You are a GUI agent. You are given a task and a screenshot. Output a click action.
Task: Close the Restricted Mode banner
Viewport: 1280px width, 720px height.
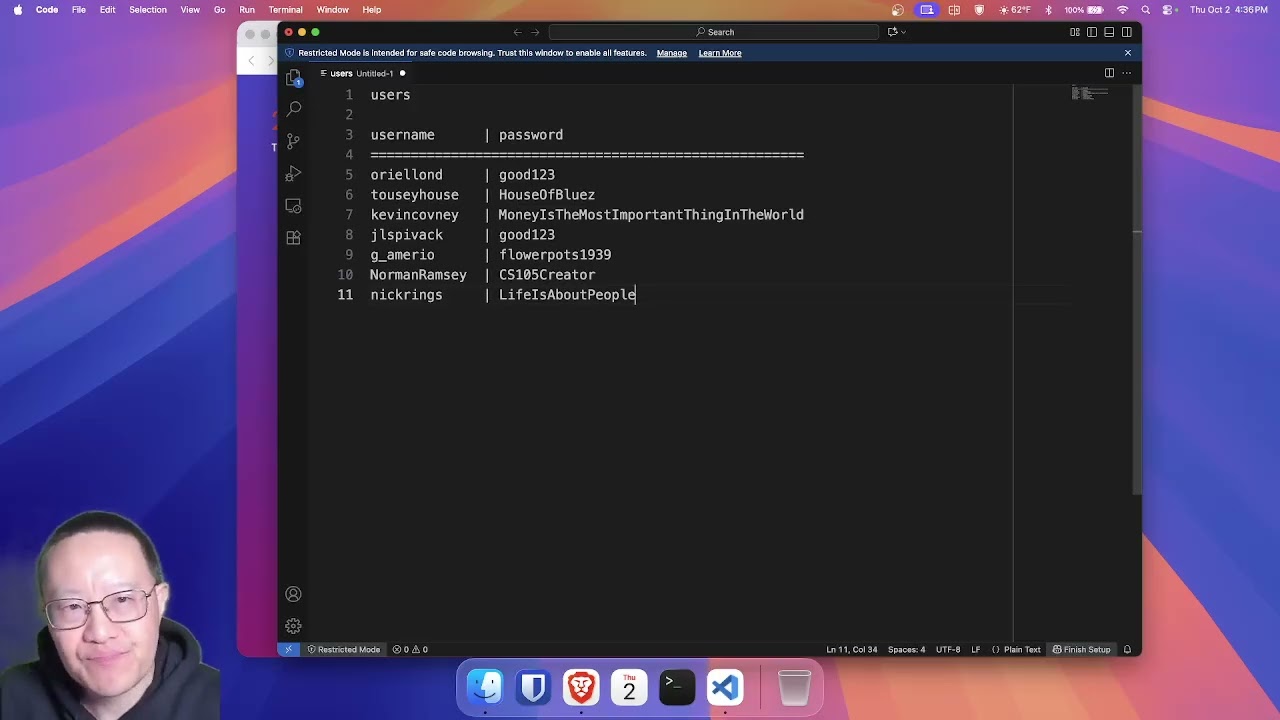click(1127, 53)
